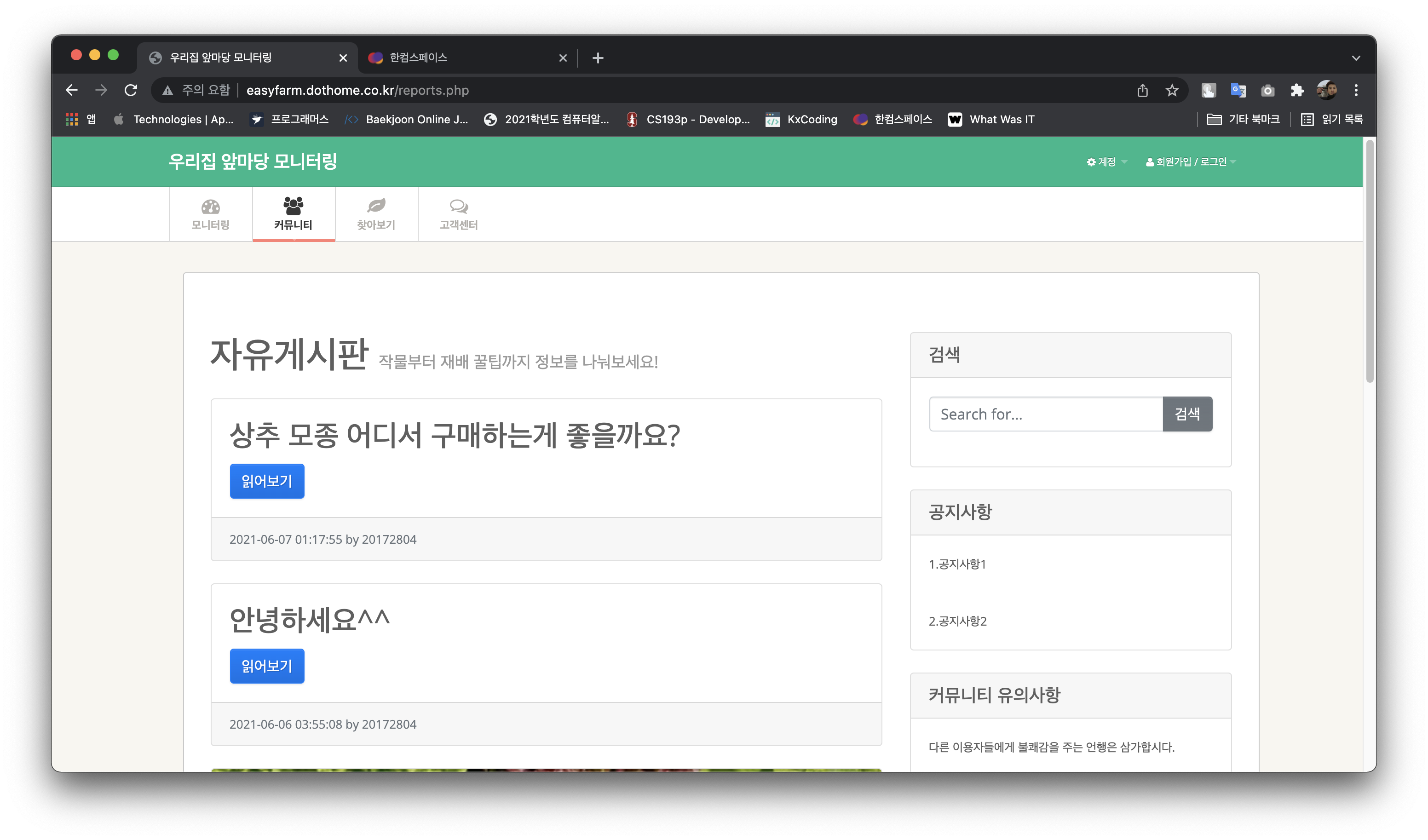Open the Baekjoon Online Judge bookmark icon
This screenshot has height=840, width=1428.
[x=352, y=119]
